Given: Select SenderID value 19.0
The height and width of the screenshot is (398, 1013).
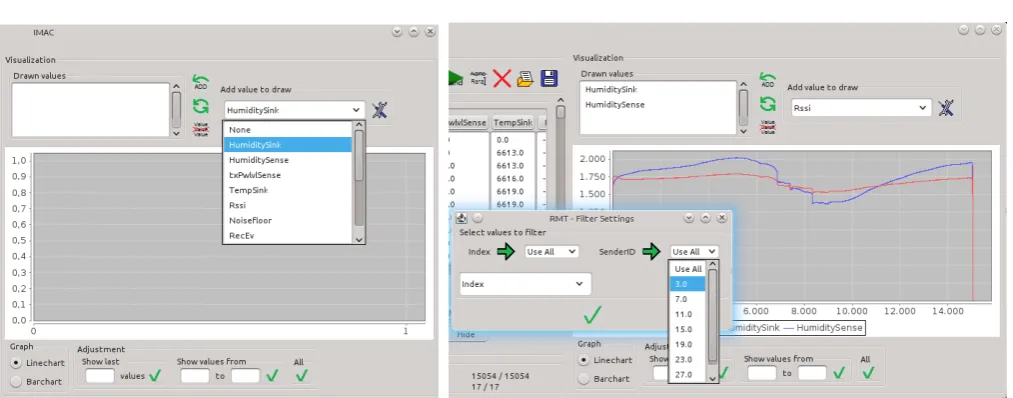Looking at the screenshot, I should pyautogui.click(x=688, y=344).
